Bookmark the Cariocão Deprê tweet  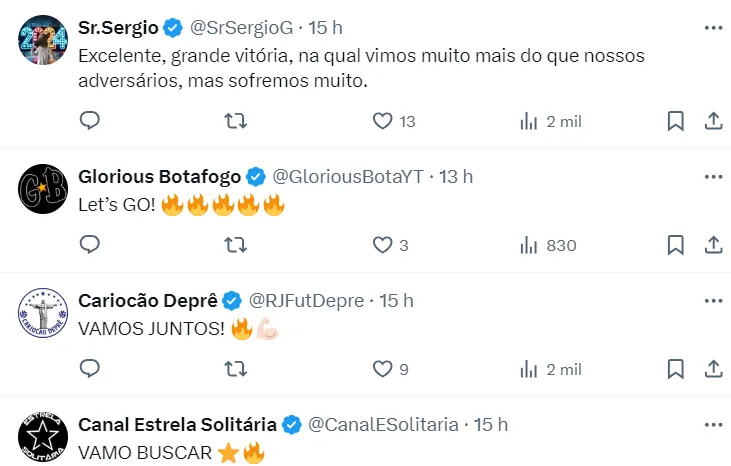(676, 369)
